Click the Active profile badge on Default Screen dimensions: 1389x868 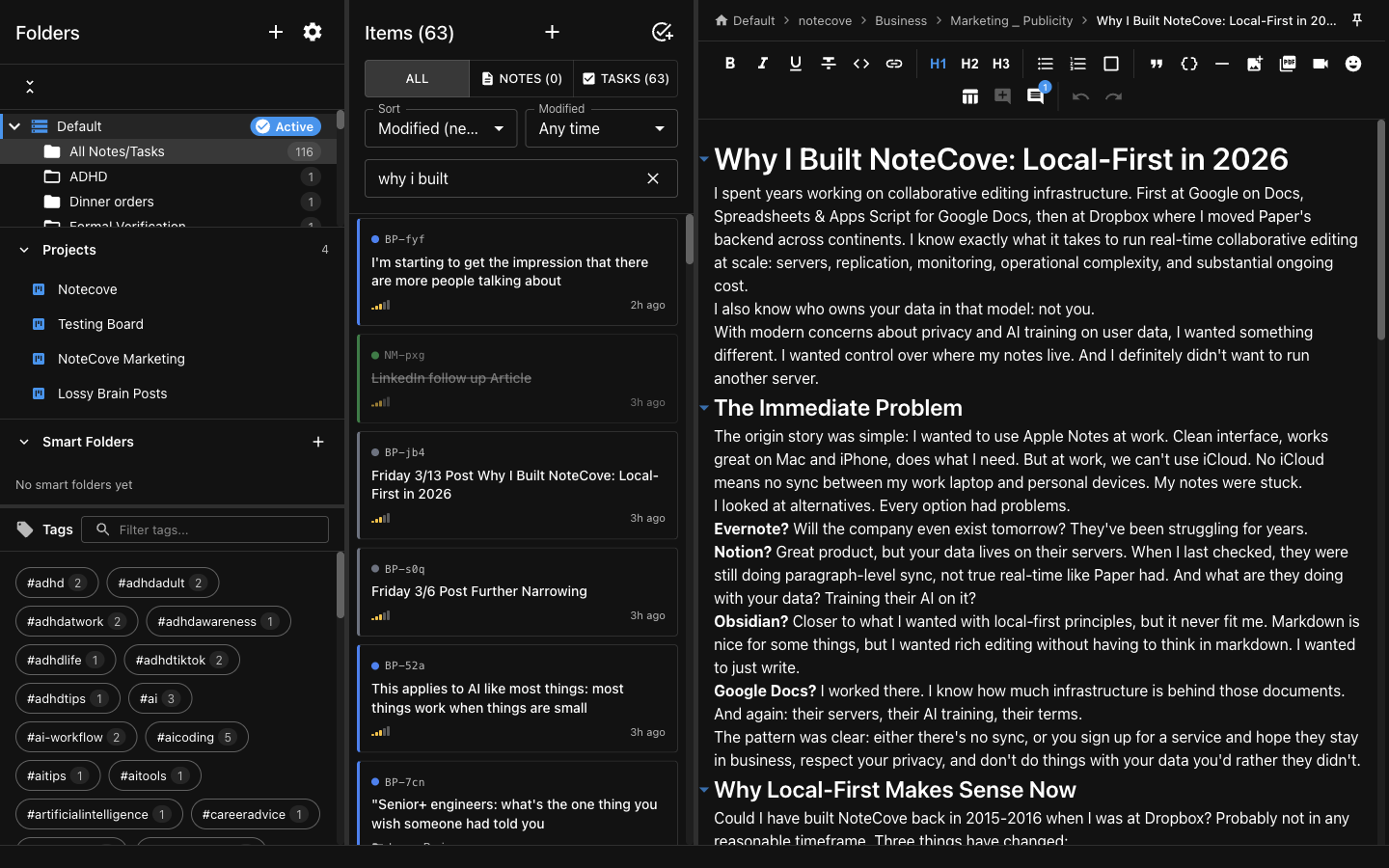coord(286,126)
